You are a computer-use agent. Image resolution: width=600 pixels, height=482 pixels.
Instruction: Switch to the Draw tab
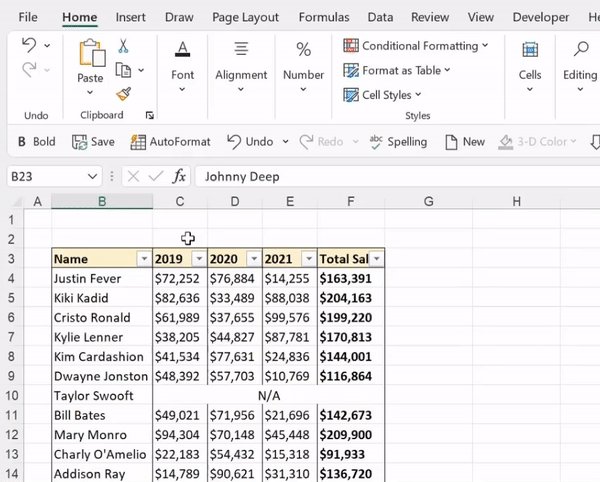pos(179,17)
